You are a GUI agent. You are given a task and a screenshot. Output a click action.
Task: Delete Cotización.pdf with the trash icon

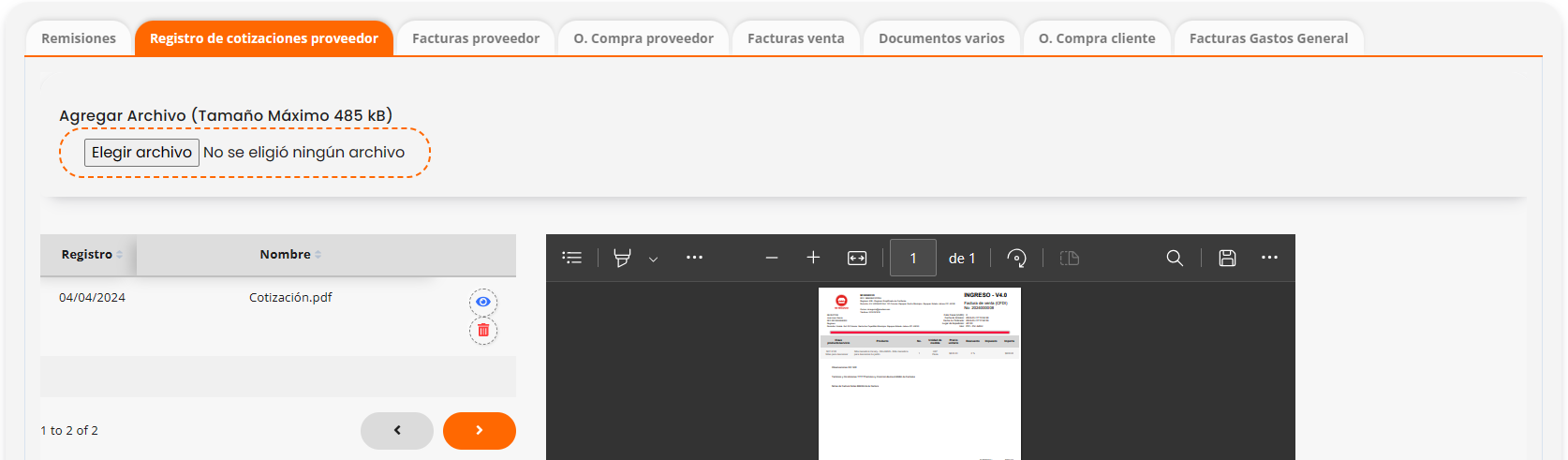[x=483, y=331]
